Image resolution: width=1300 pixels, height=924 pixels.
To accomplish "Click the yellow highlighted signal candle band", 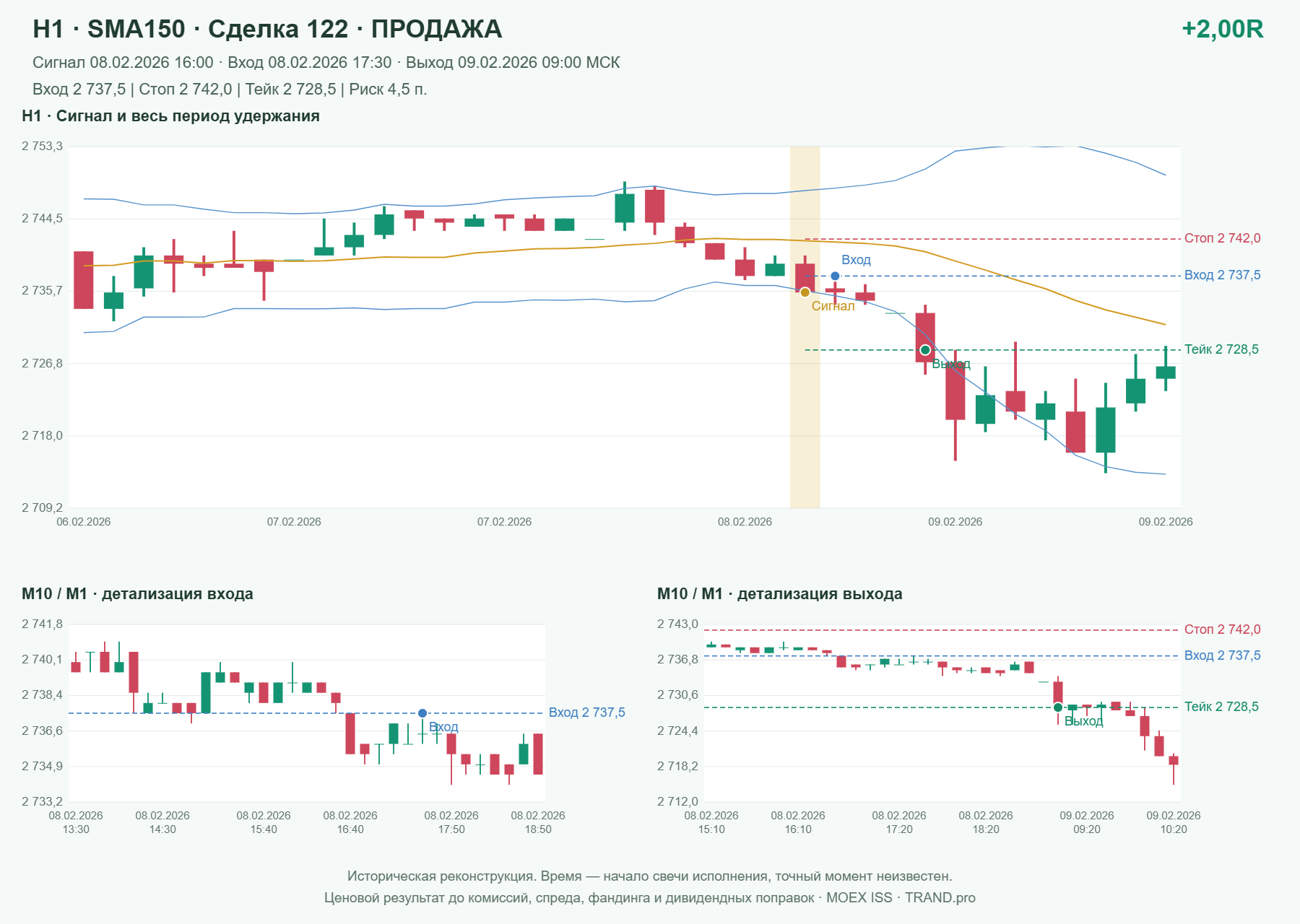I will (x=805, y=327).
